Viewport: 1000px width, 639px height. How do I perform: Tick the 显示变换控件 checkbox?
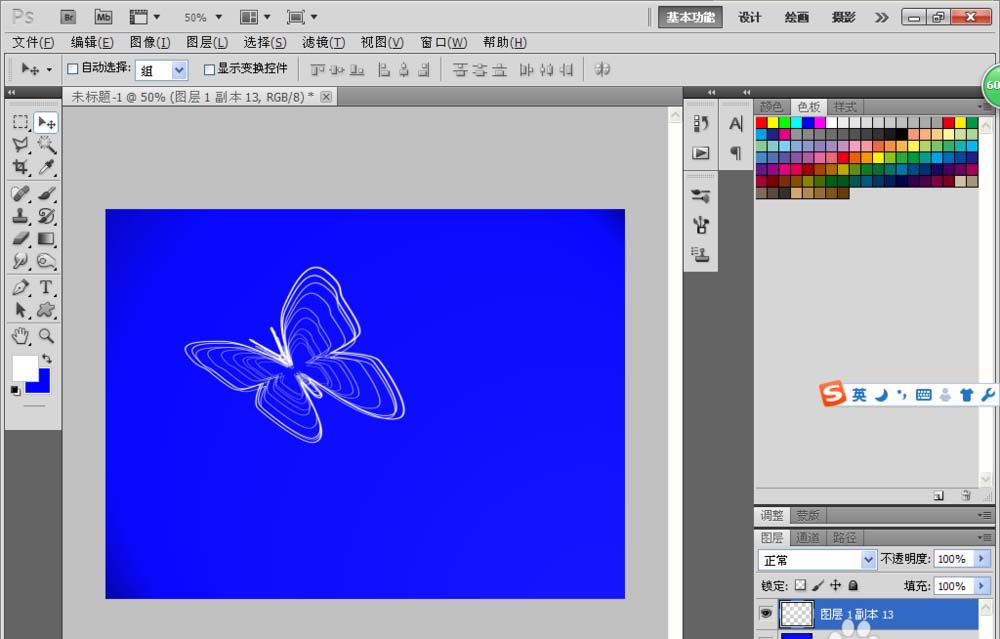click(x=209, y=69)
